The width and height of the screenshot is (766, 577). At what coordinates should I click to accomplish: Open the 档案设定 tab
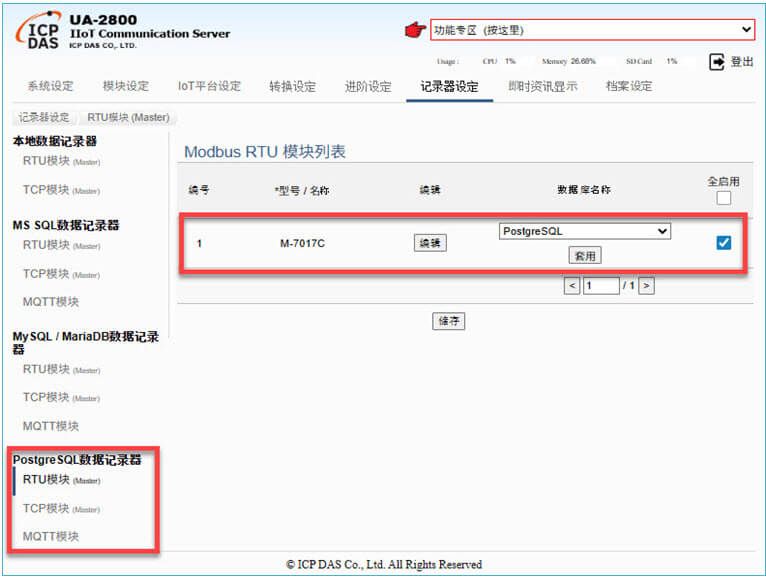629,86
